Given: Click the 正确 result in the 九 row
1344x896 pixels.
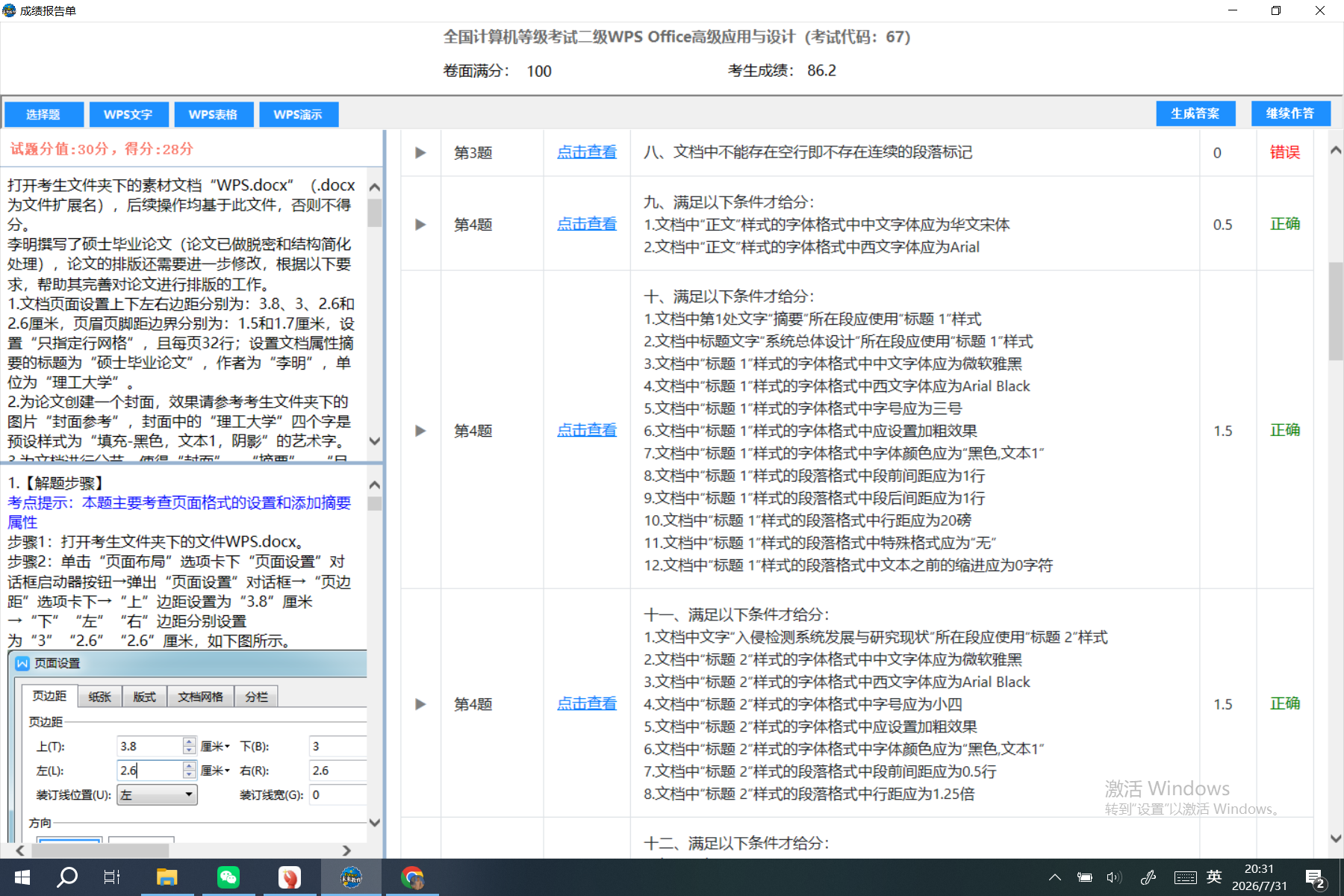Looking at the screenshot, I should pyautogui.click(x=1285, y=224).
